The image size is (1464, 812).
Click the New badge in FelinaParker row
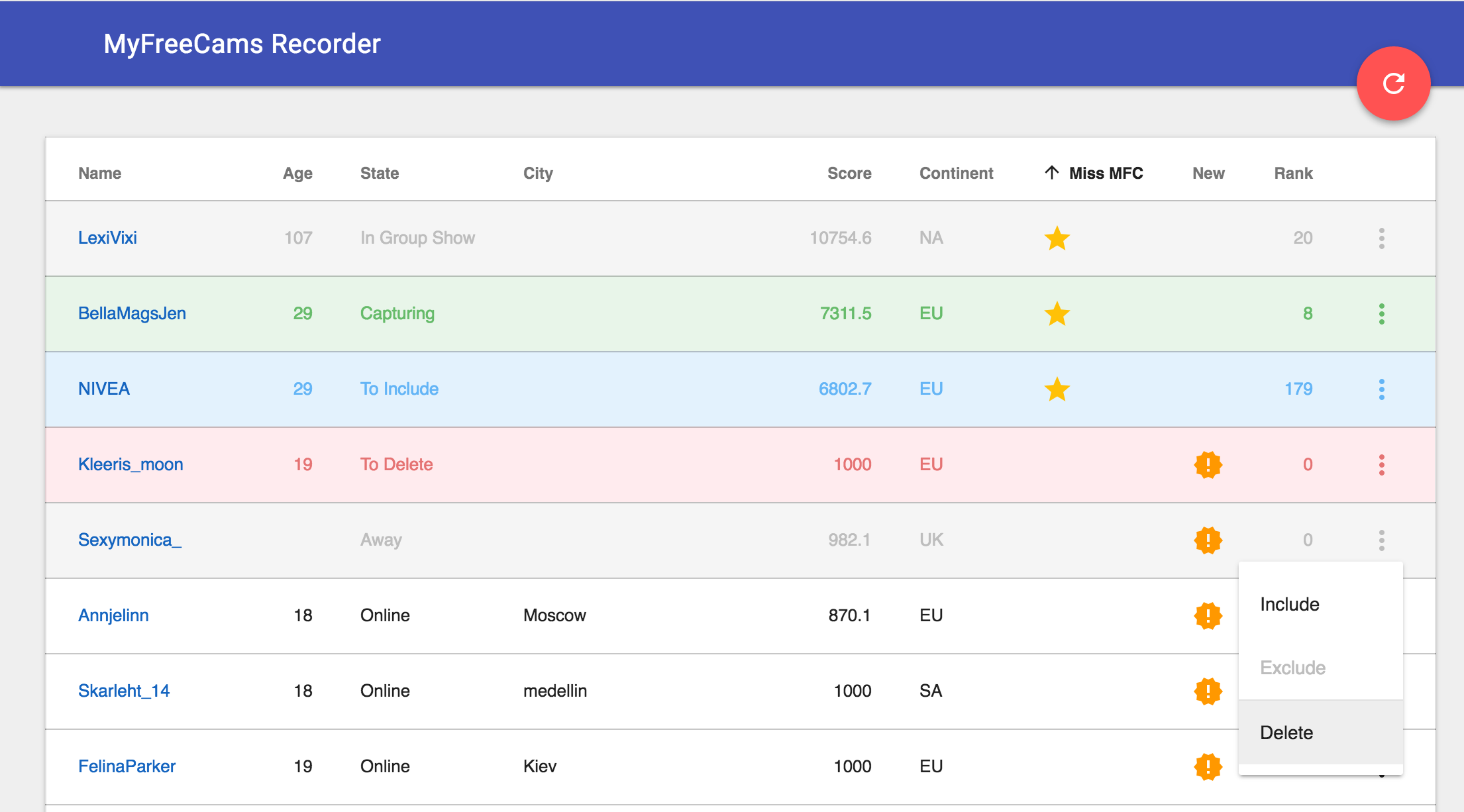click(1208, 767)
